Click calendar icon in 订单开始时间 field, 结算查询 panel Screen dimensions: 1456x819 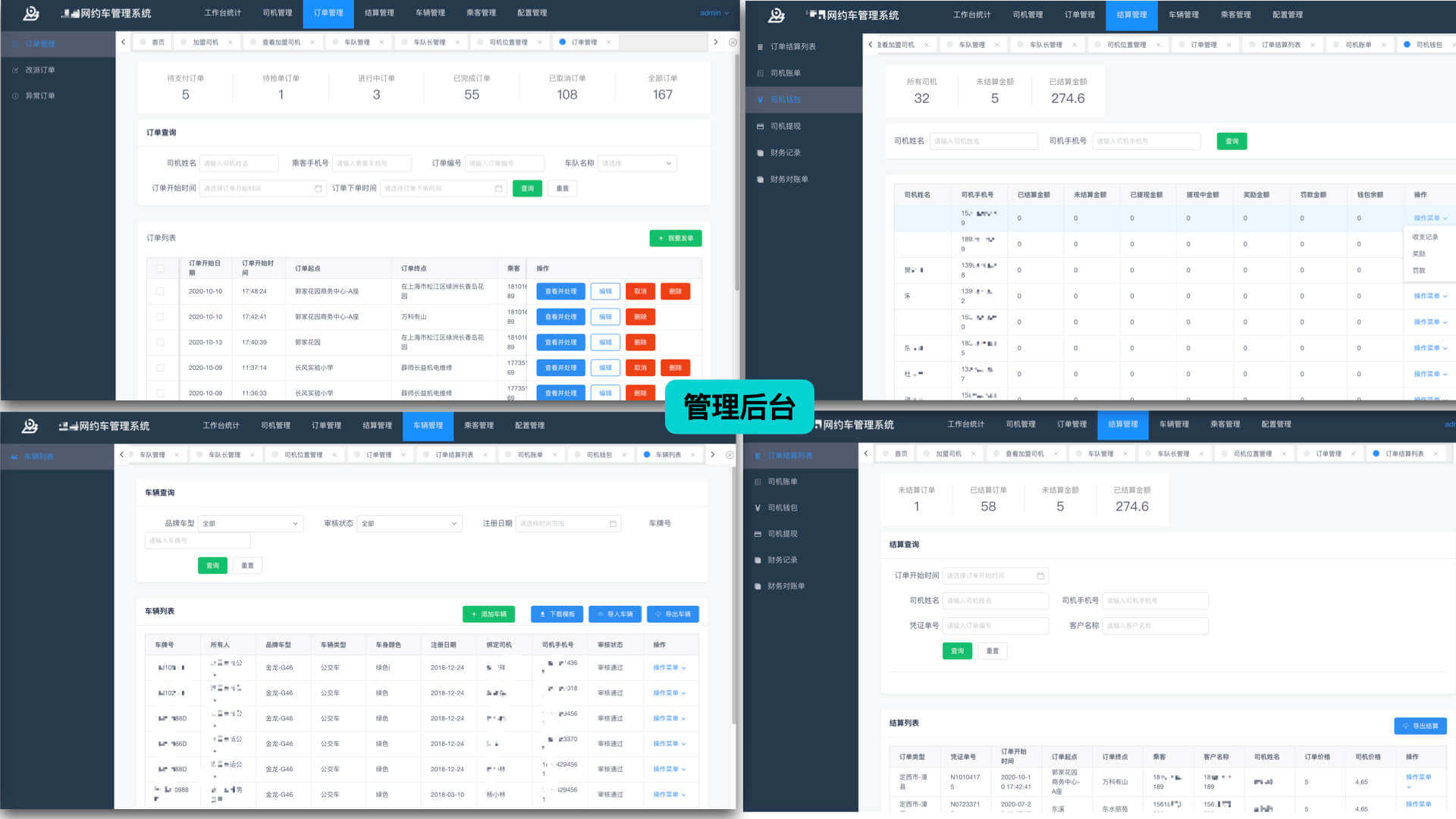coord(1040,576)
